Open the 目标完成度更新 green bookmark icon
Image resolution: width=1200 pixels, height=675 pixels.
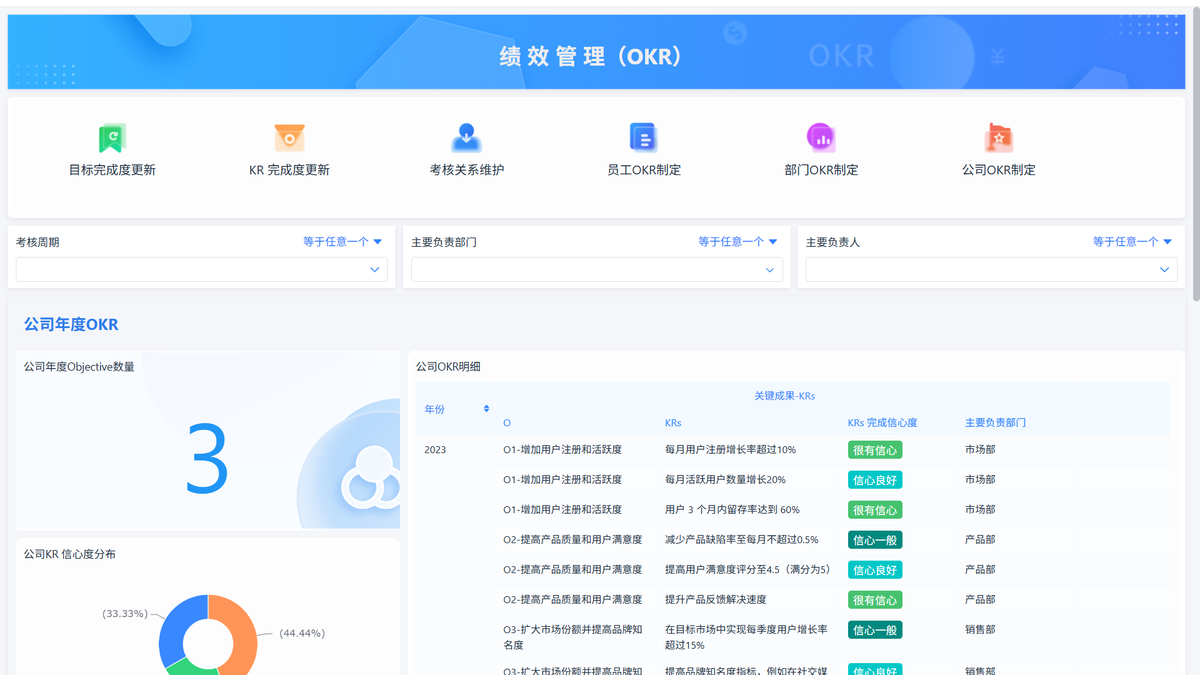coord(112,138)
